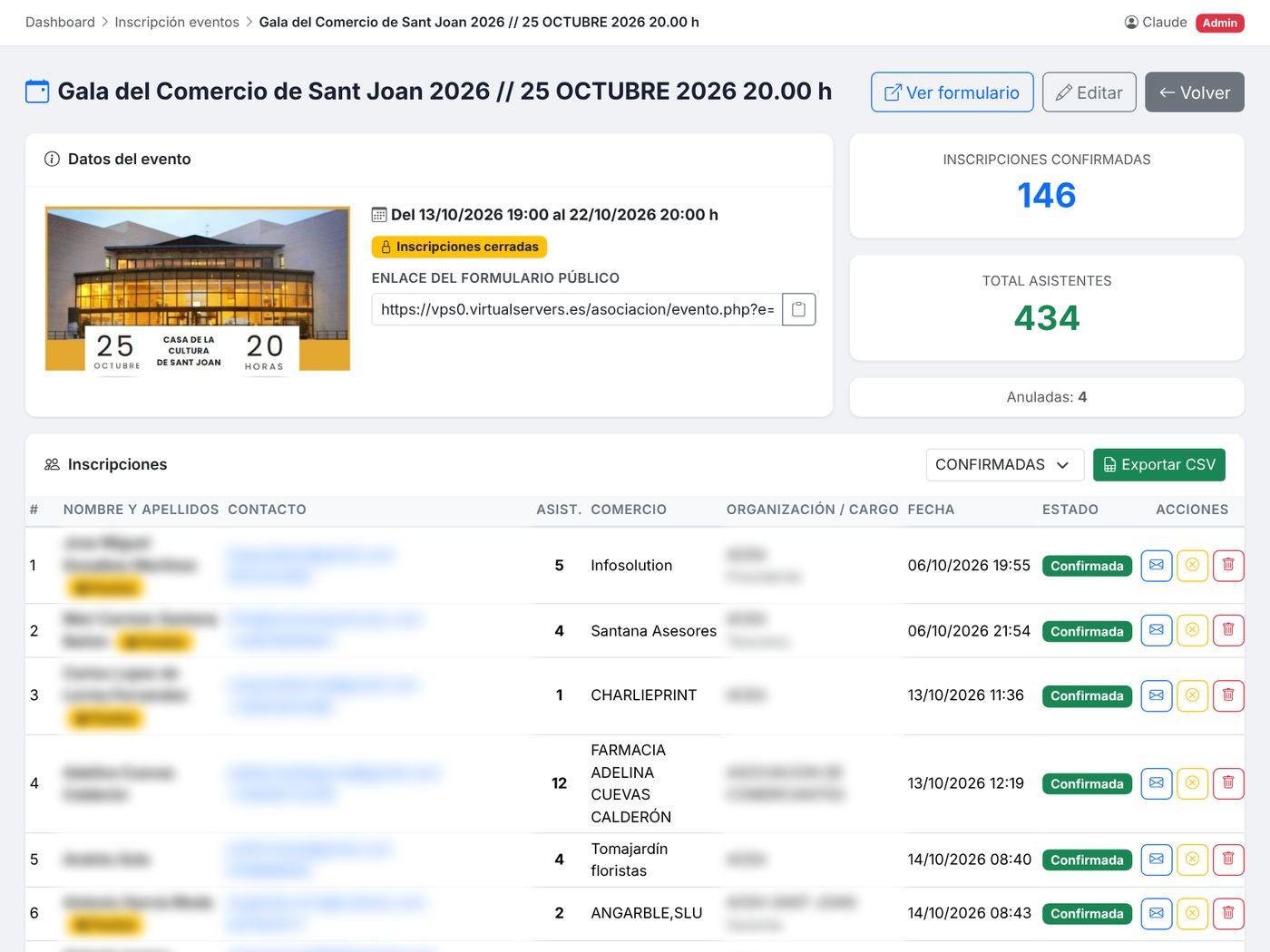Screen dimensions: 1270x952
Task: Cancel the ANGARBLE,SLU registration
Action: [1192, 913]
